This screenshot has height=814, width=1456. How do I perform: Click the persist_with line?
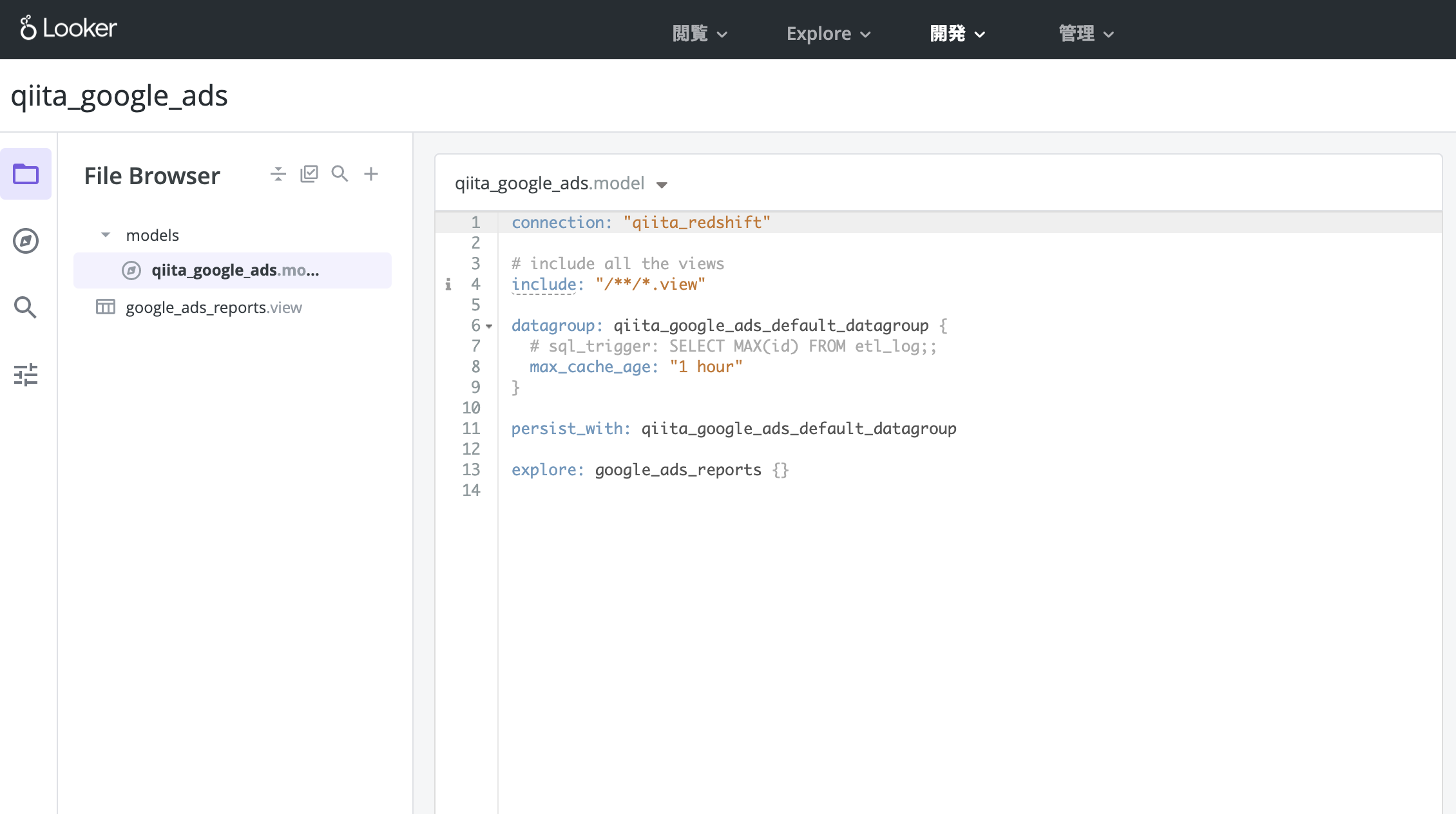[734, 428]
